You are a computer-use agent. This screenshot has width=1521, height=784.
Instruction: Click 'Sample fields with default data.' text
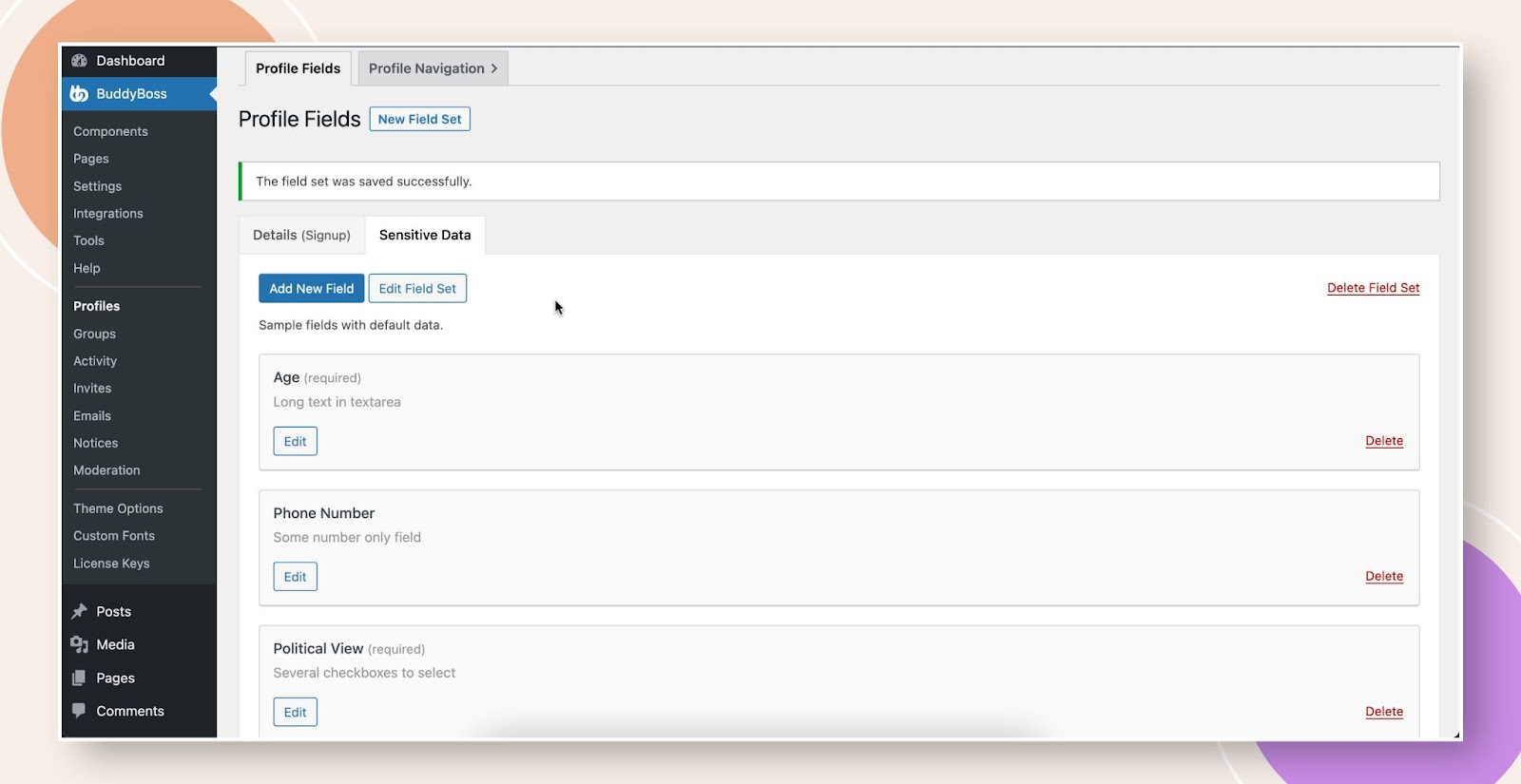coord(351,325)
